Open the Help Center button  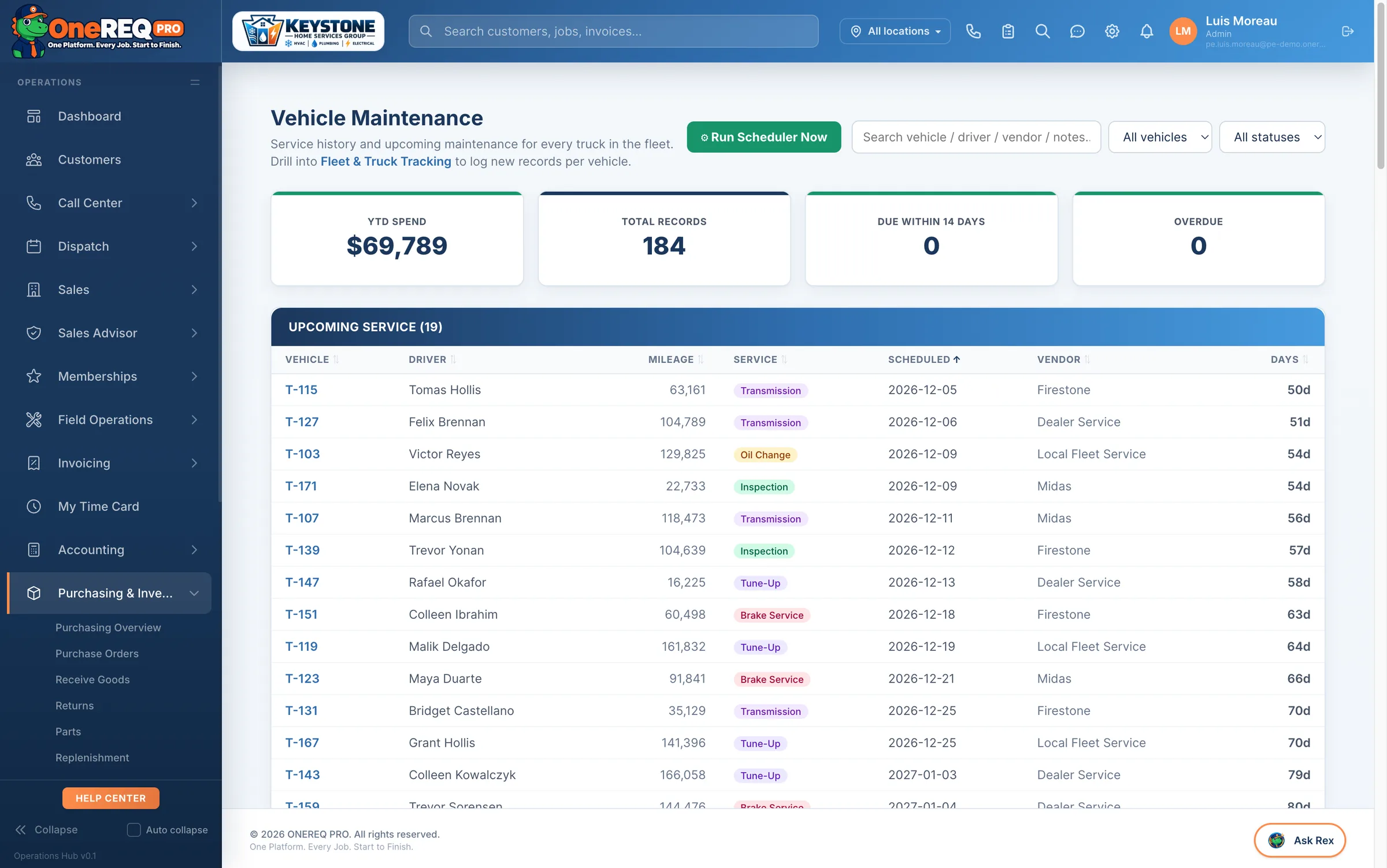[110, 798]
